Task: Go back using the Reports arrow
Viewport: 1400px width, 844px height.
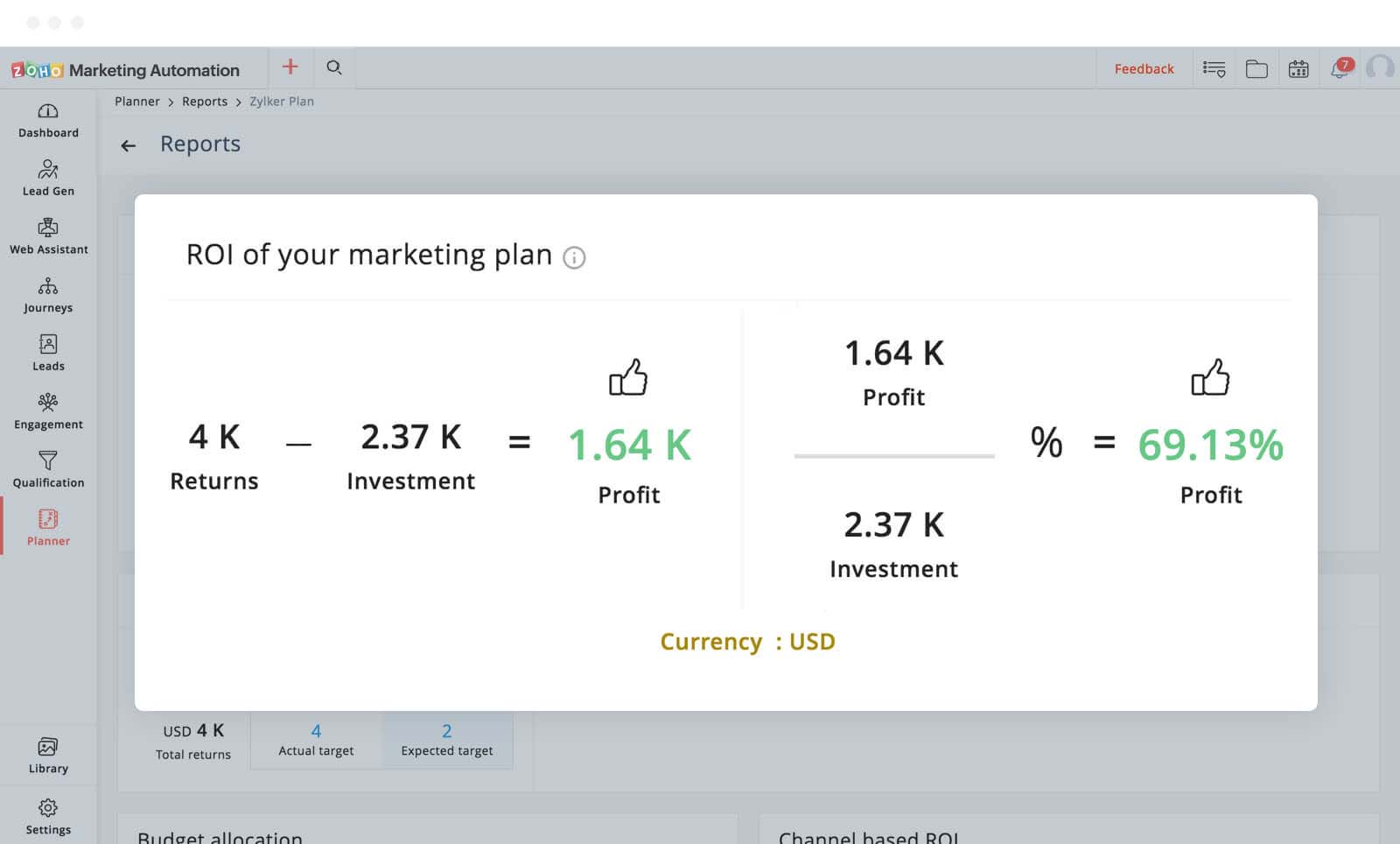Action: [129, 145]
